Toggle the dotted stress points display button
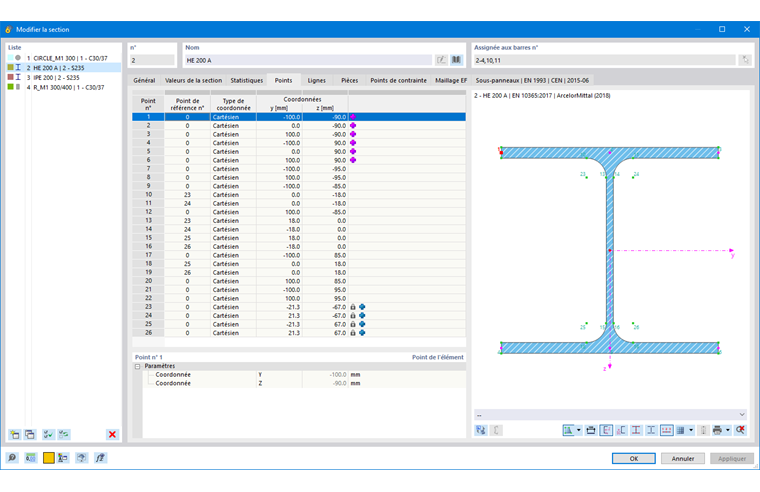760x492 pixels. (x=667, y=430)
